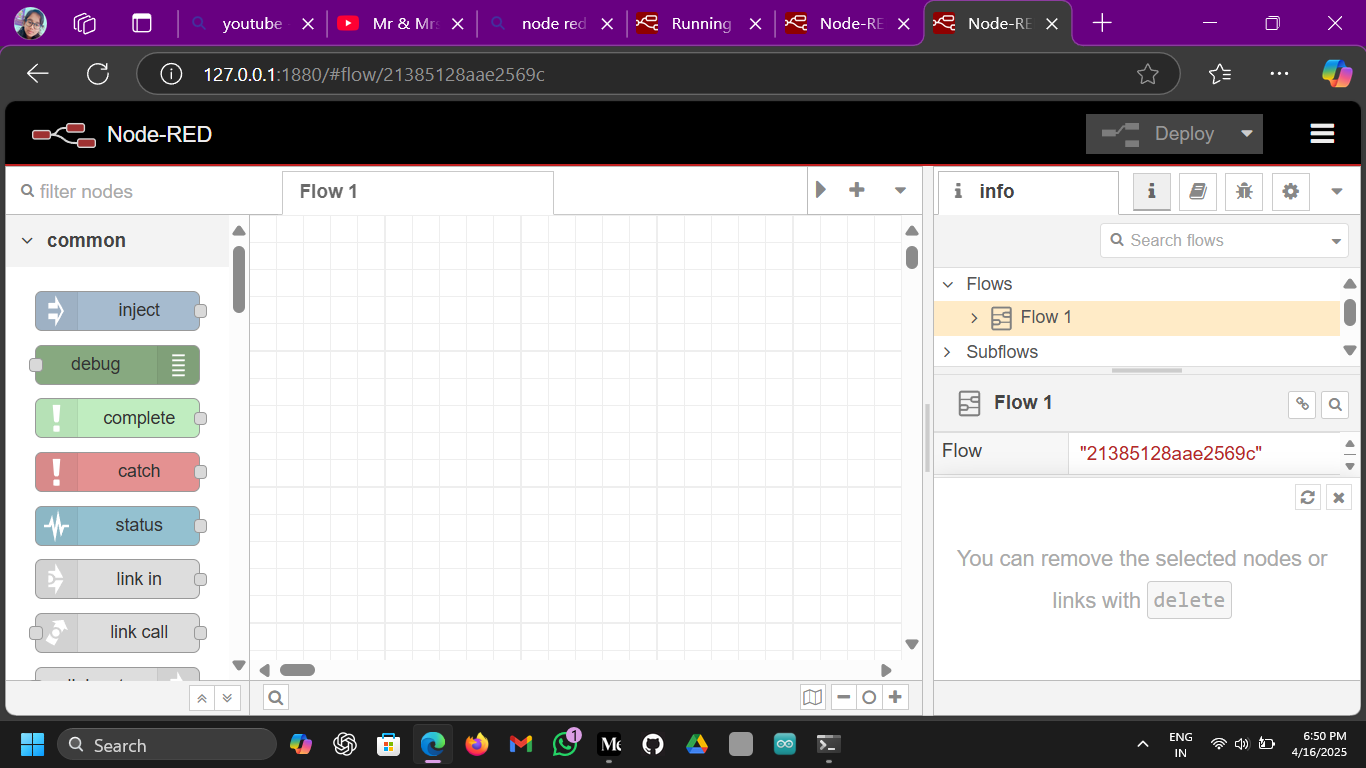Open Arduino IDE from taskbar
This screenshot has width=1366, height=768.
pos(785,744)
